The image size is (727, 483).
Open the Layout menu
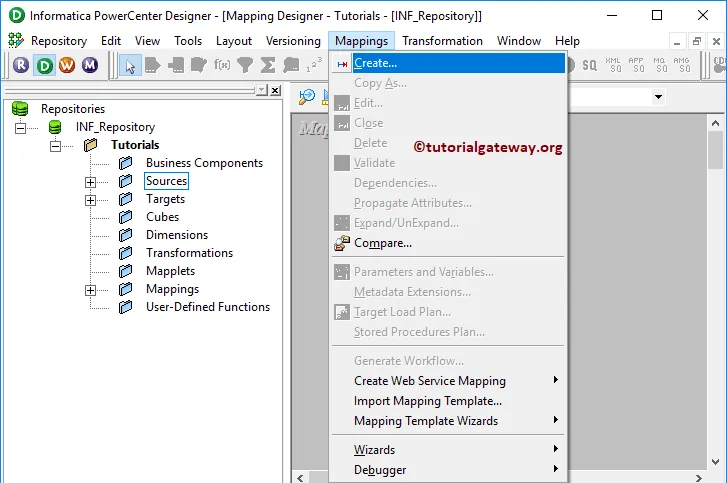click(x=234, y=41)
